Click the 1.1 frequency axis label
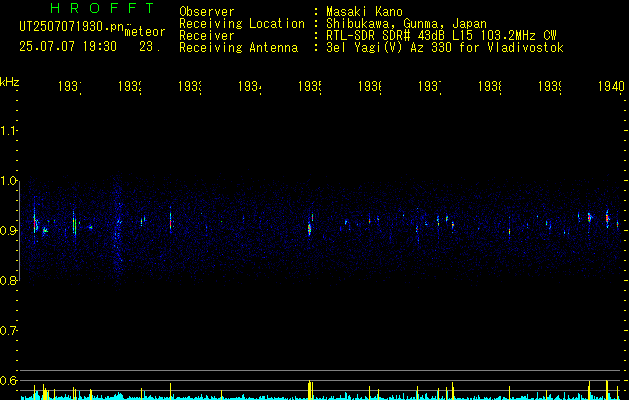This screenshot has width=629, height=400. (9, 130)
